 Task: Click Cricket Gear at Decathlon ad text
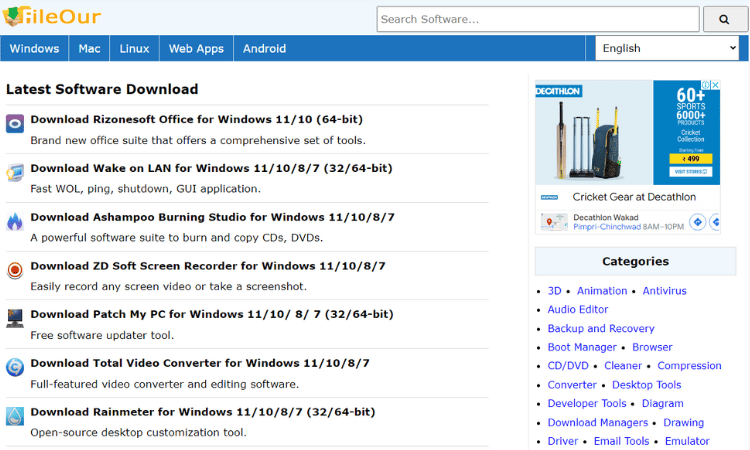(634, 197)
